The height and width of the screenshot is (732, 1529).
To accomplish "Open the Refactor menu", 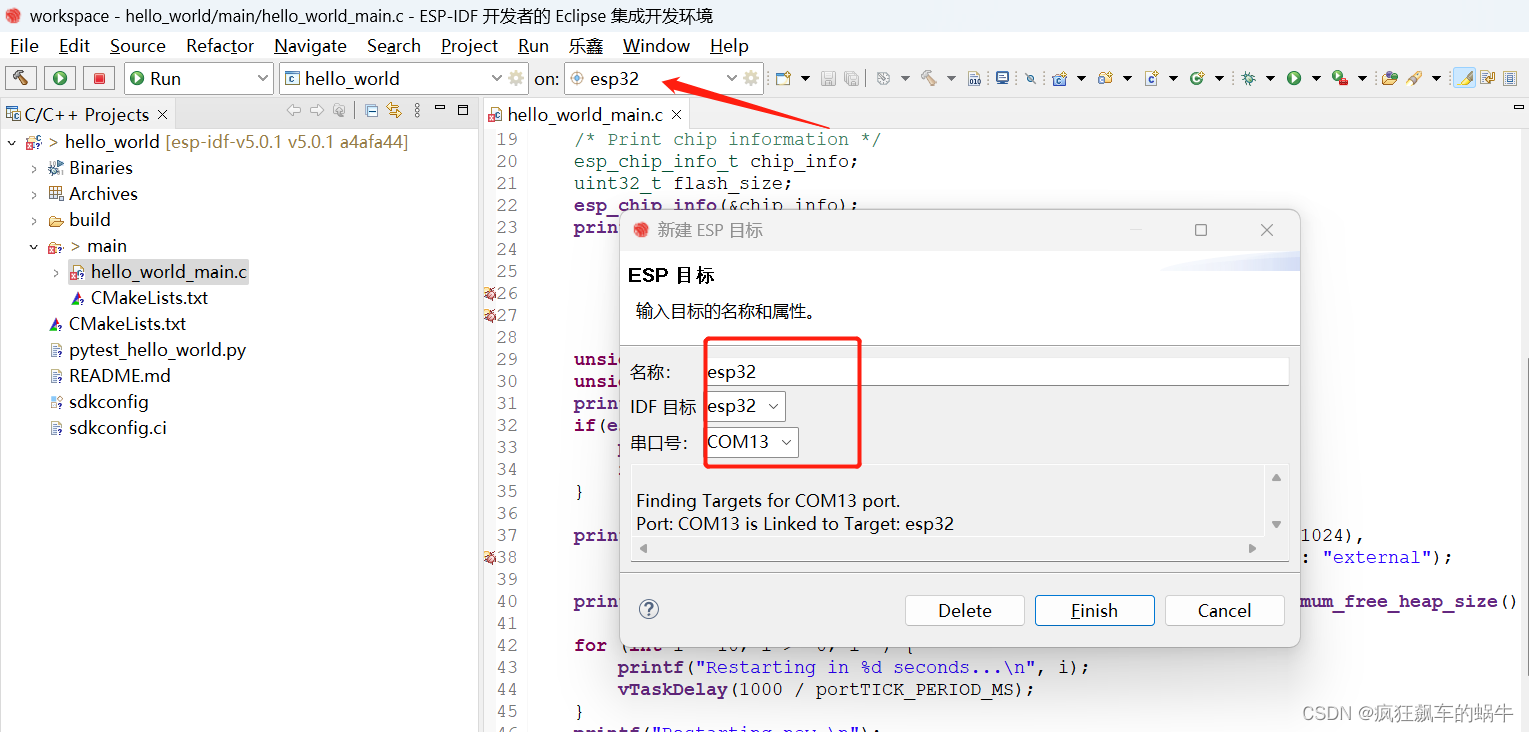I will [x=220, y=46].
